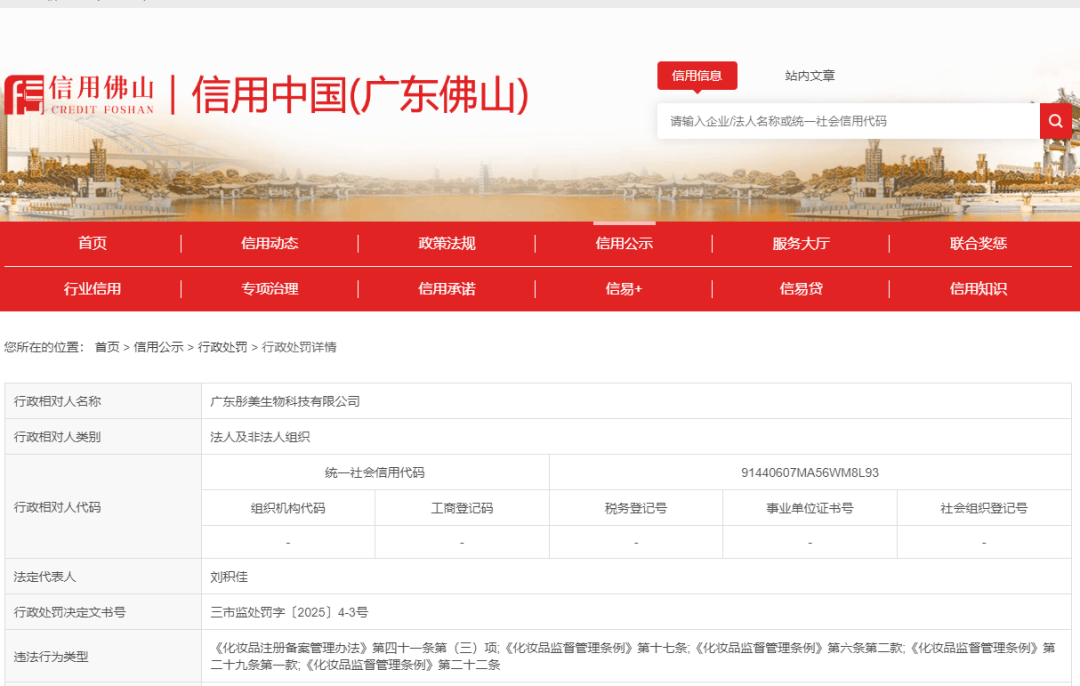This screenshot has height=686, width=1080.
Task: Go to 行政处罚 in the breadcrumb
Action: point(222,347)
